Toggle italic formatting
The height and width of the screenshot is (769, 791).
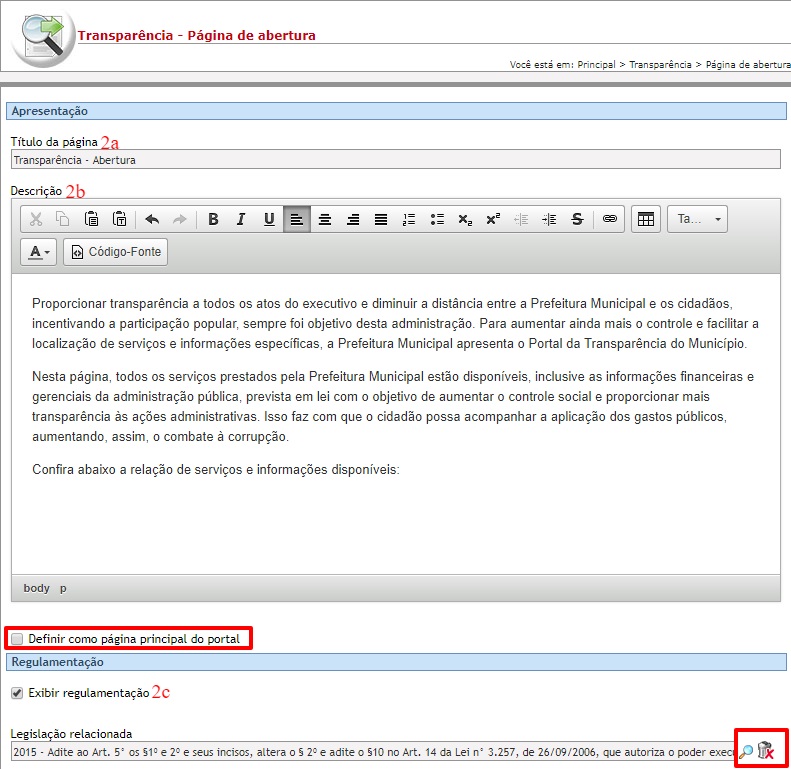click(x=241, y=219)
